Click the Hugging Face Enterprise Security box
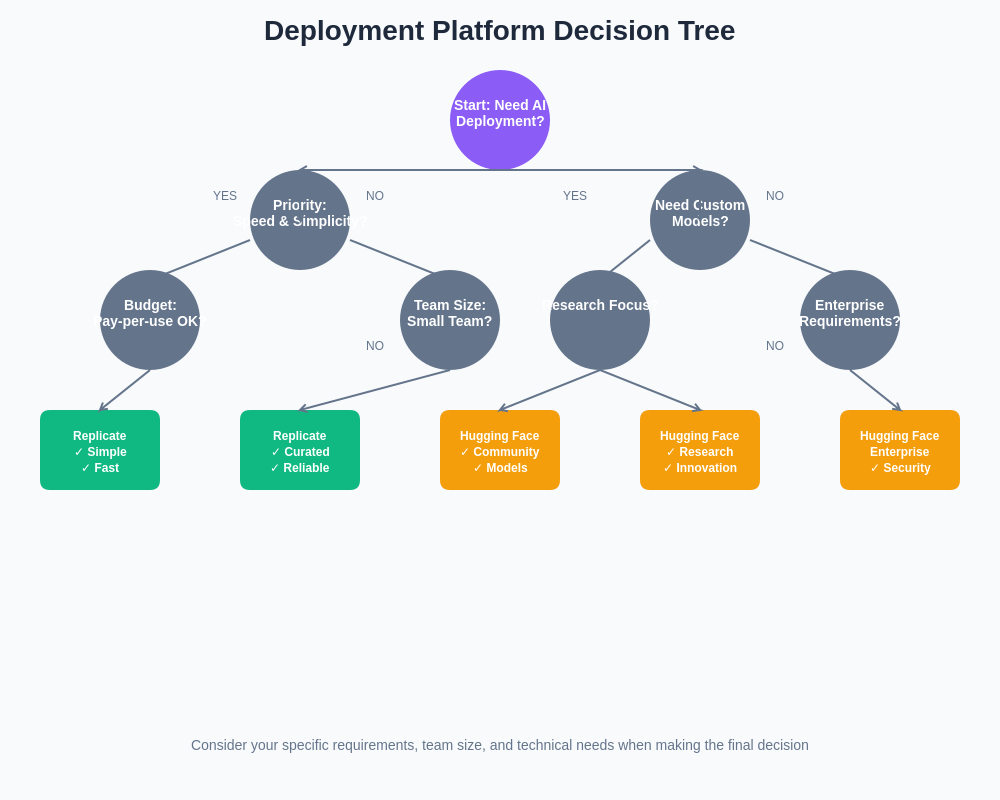This screenshot has height=800, width=1000. pos(900,450)
